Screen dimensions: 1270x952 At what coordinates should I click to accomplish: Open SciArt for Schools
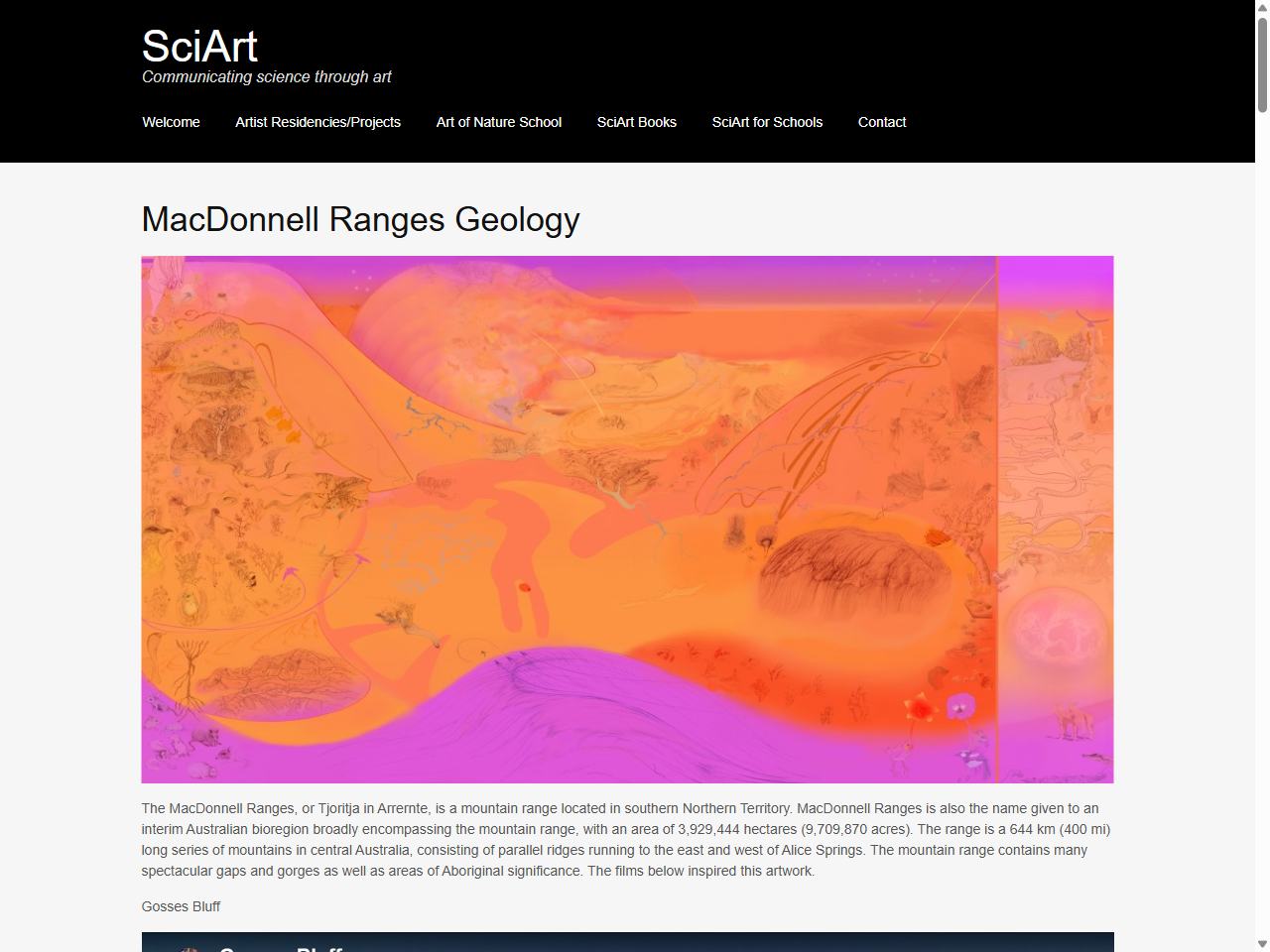pos(767,123)
